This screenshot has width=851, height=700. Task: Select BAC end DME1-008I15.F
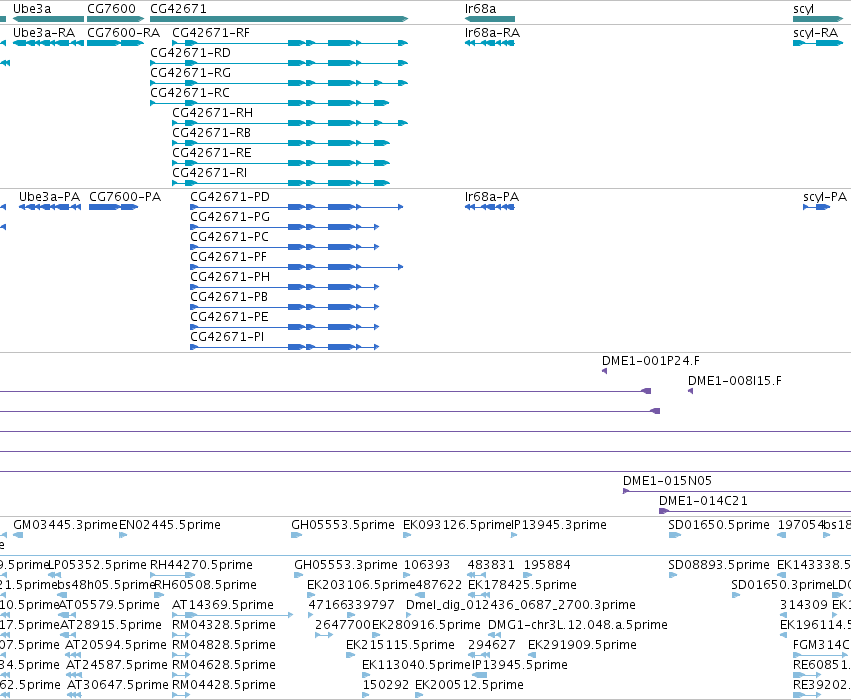tap(735, 380)
